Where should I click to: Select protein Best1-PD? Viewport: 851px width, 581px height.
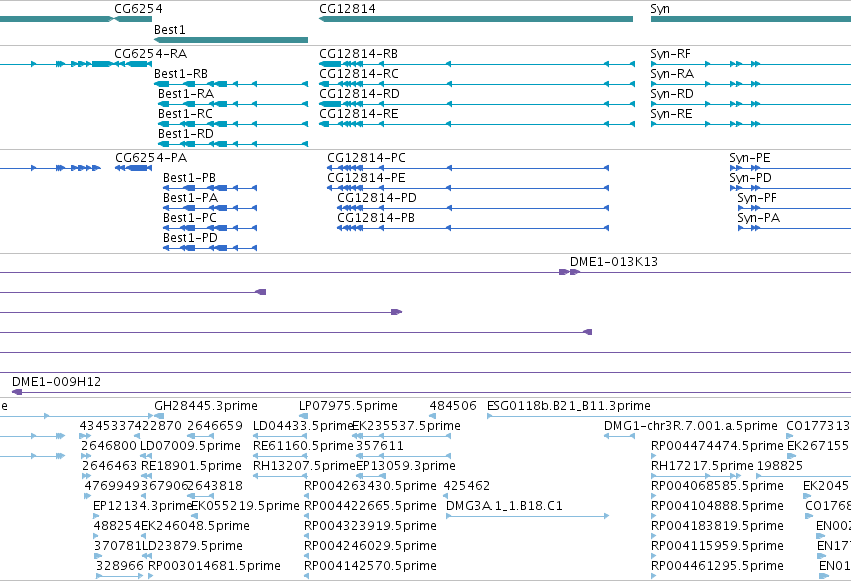click(190, 238)
